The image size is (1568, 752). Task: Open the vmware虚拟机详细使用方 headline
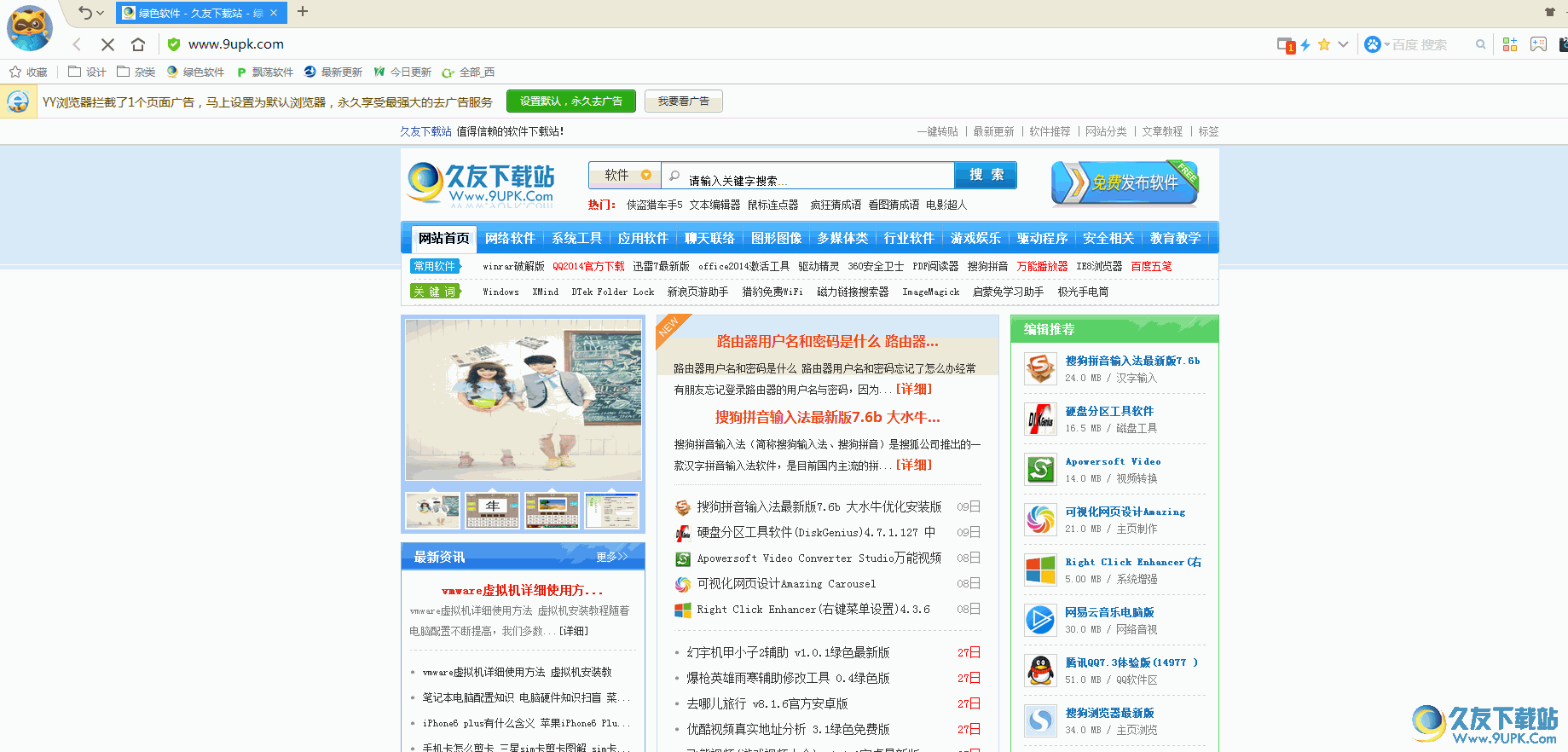coord(523,590)
